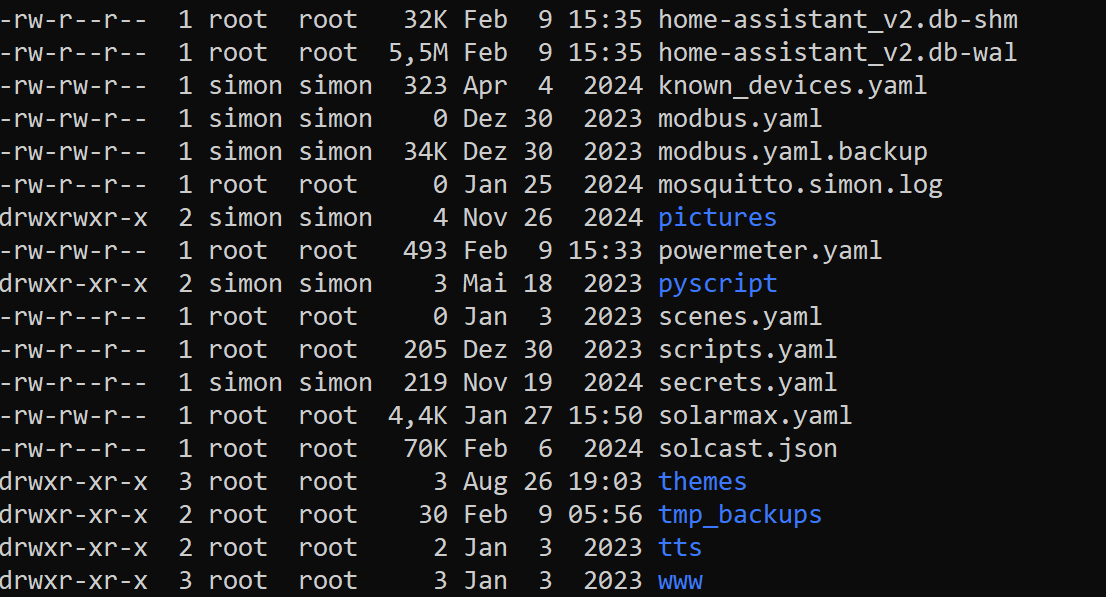Click the secrets.yaml filename
The image size is (1106, 597).
(747, 382)
